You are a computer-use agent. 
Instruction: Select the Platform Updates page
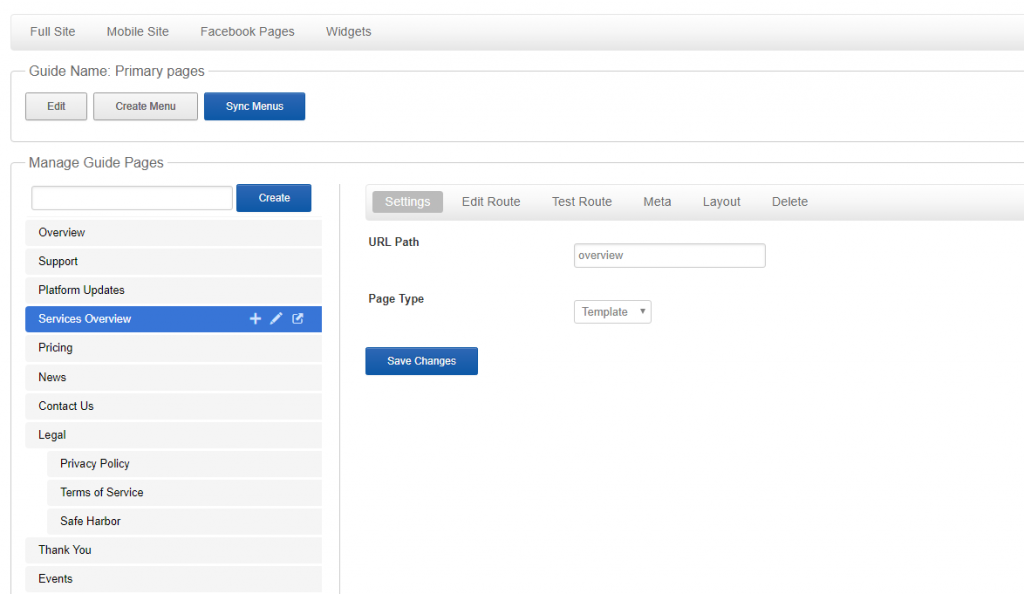click(x=174, y=290)
